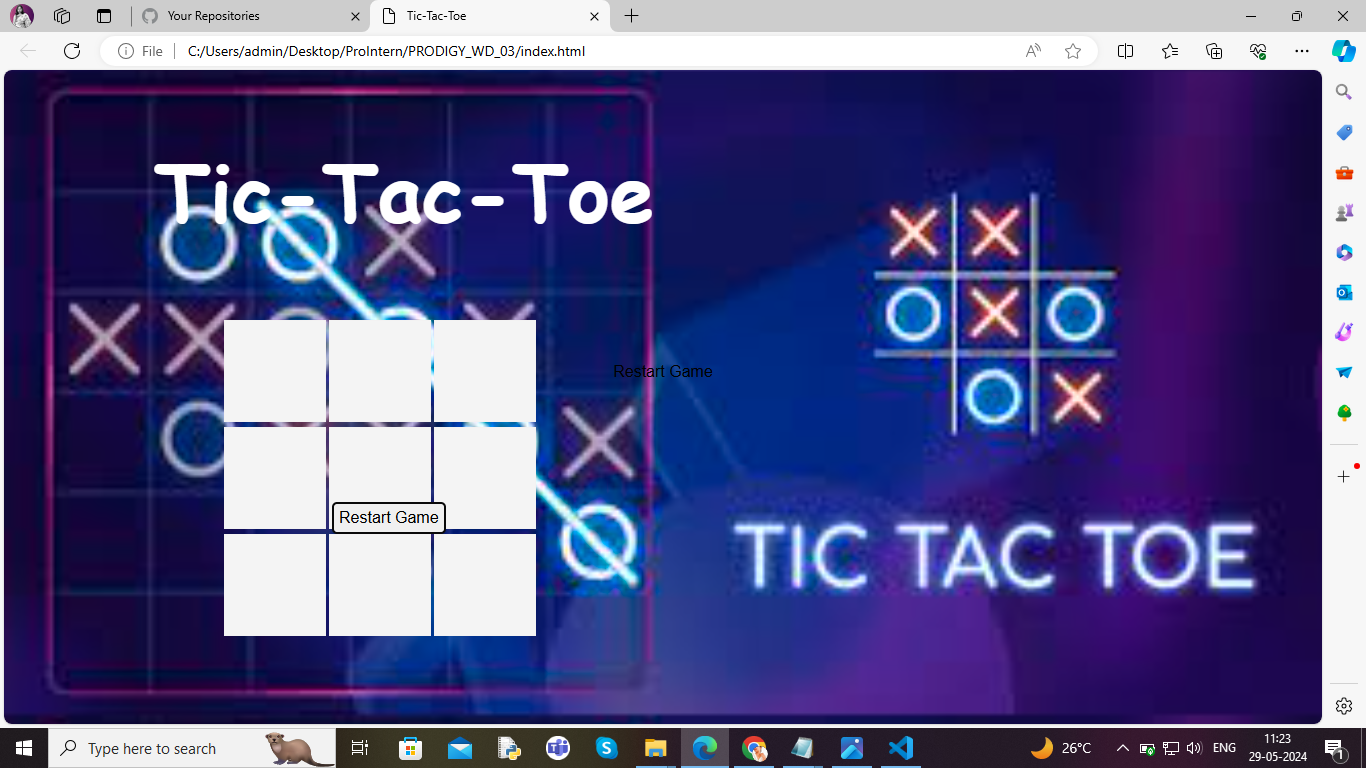Screen dimensions: 1366x768
Task: Launch Visual Studio Code from taskbar
Action: [x=900, y=748]
